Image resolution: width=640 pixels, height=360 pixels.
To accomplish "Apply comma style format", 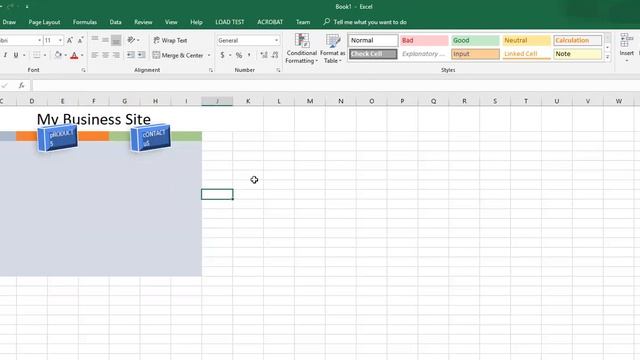I will (x=249, y=55).
